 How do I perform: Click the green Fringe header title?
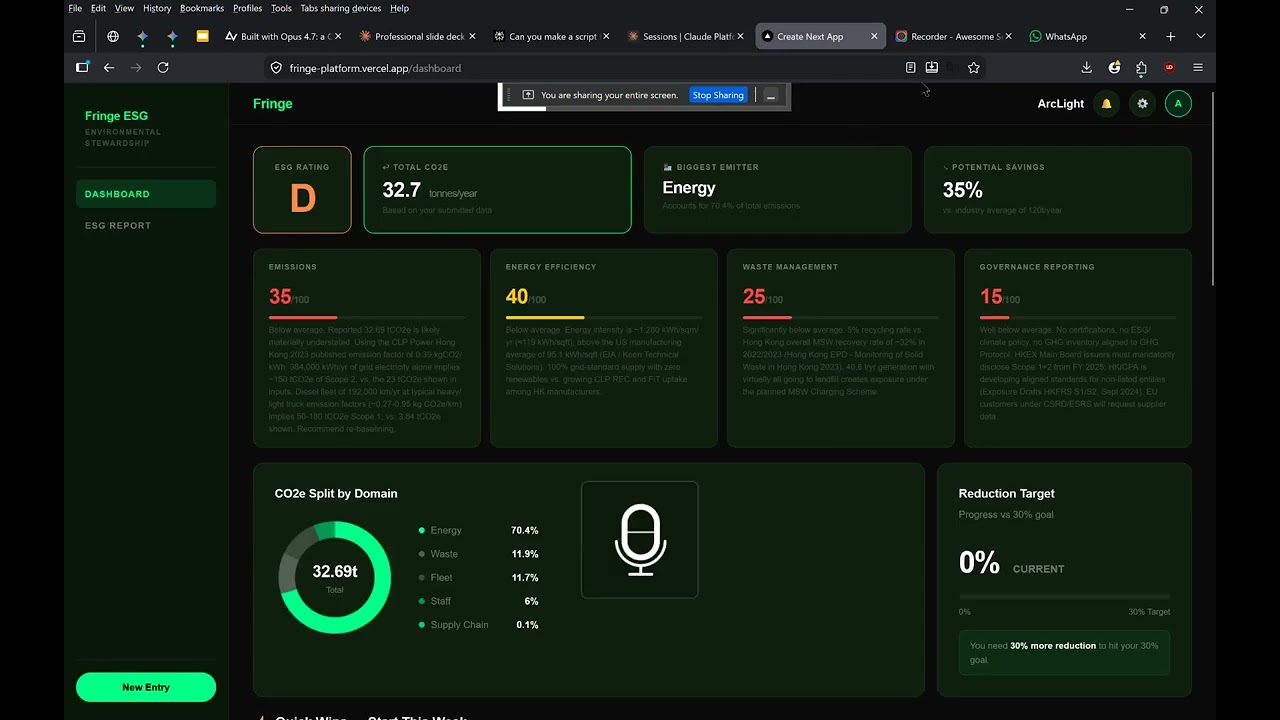pos(273,104)
